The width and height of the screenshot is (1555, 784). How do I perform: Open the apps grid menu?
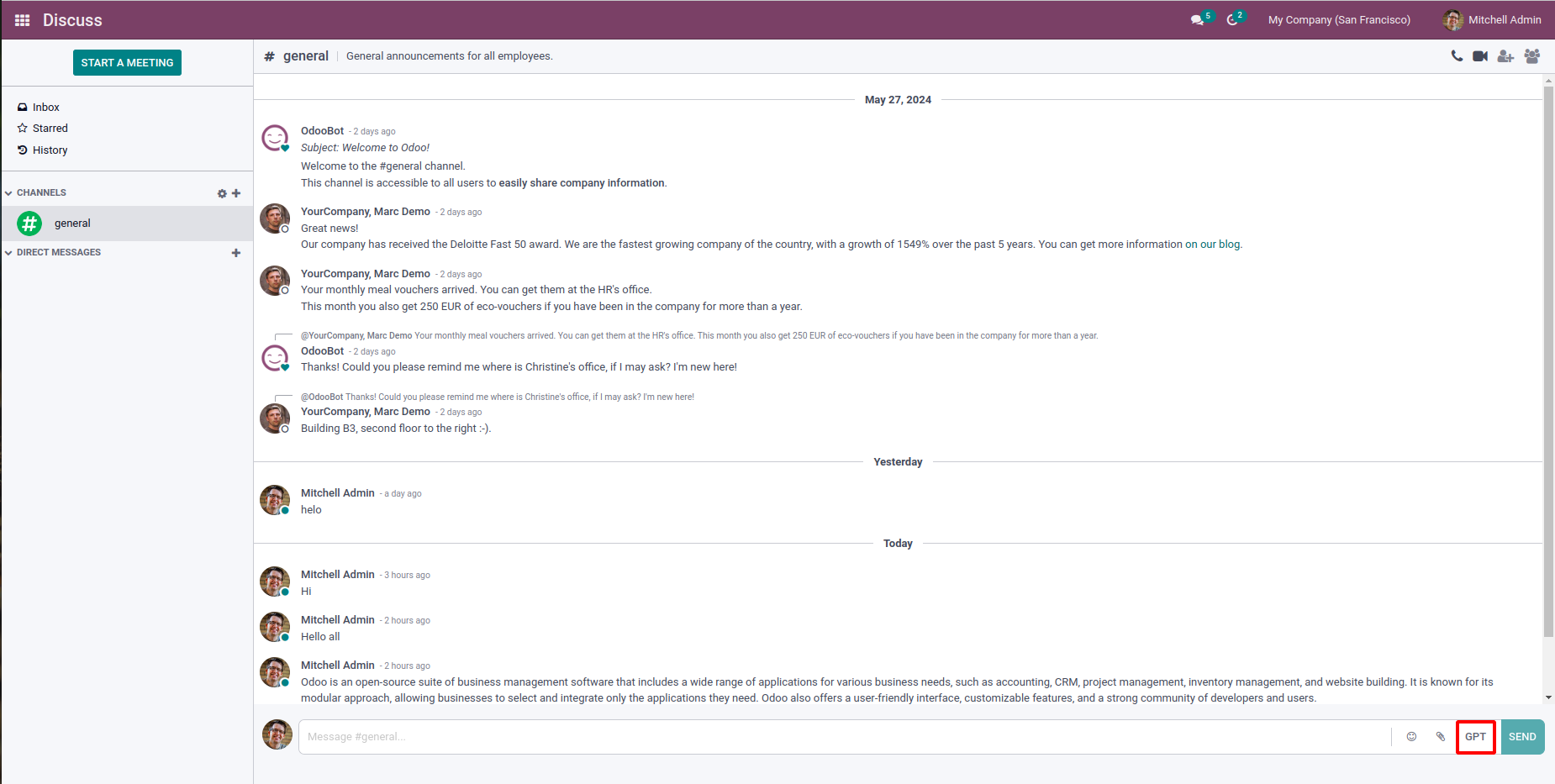pyautogui.click(x=23, y=20)
